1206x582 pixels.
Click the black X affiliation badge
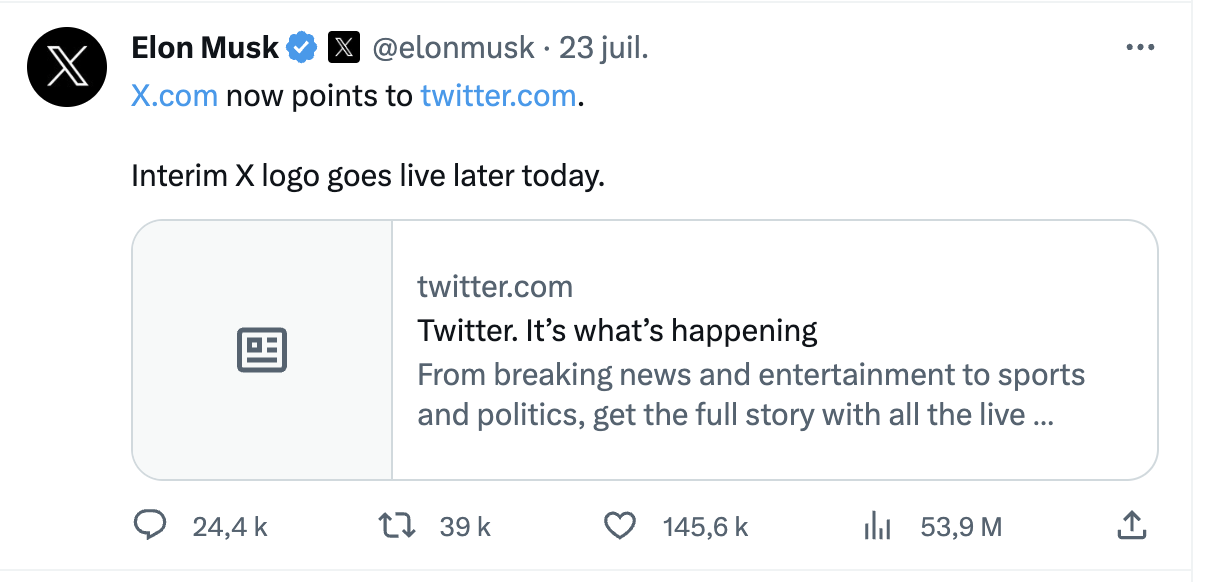[x=343, y=47]
